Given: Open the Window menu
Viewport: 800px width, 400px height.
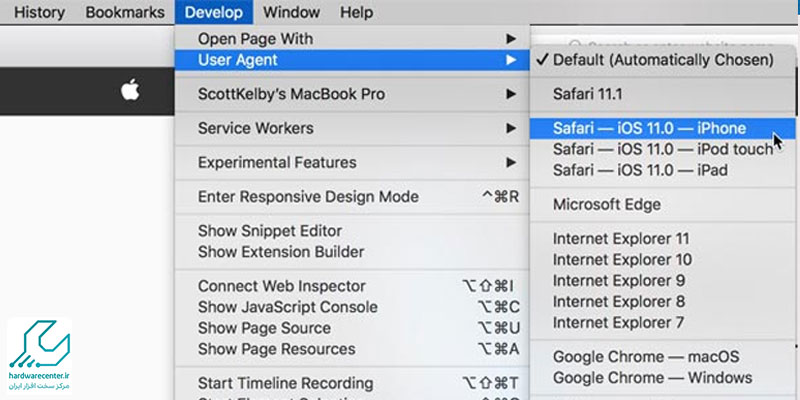Looking at the screenshot, I should click(x=292, y=12).
